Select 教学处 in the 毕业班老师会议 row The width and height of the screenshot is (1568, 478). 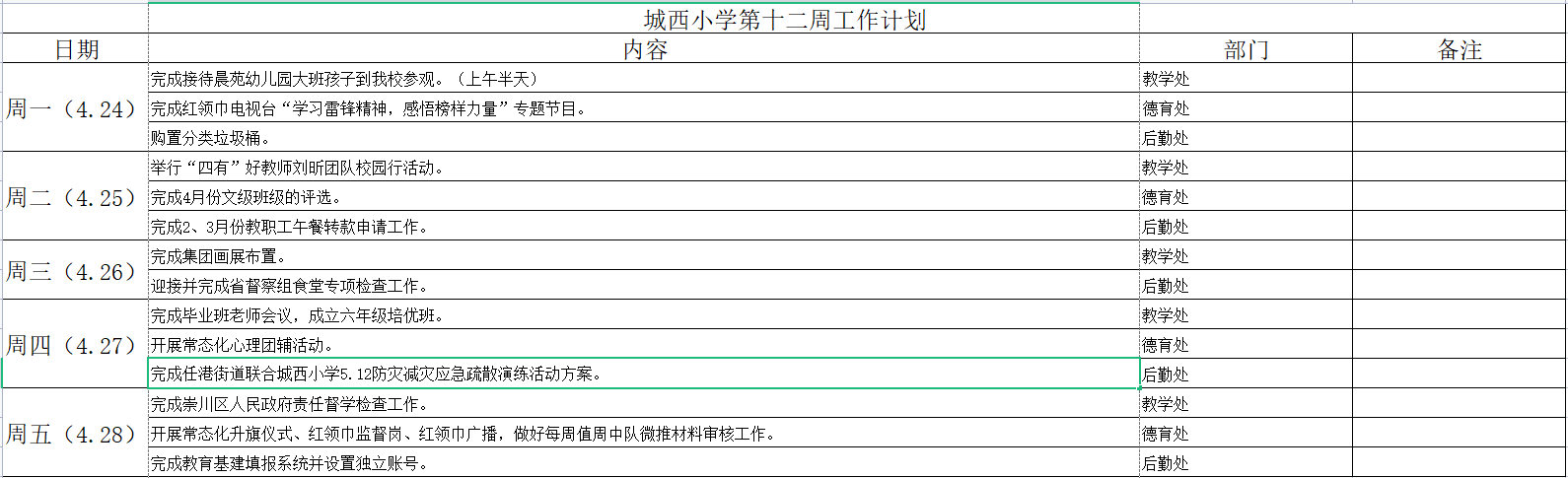pos(1246,314)
